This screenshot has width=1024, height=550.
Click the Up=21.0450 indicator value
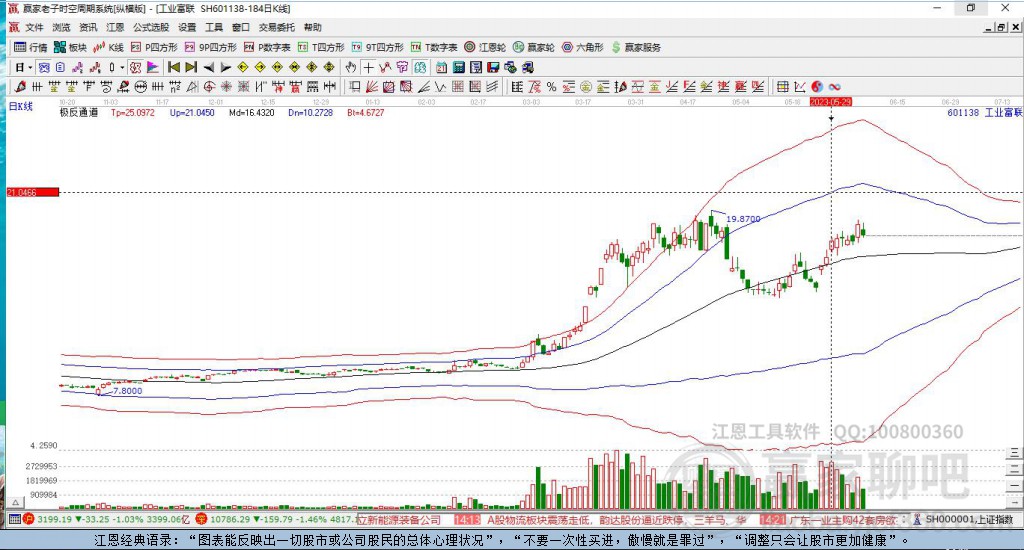(x=192, y=112)
